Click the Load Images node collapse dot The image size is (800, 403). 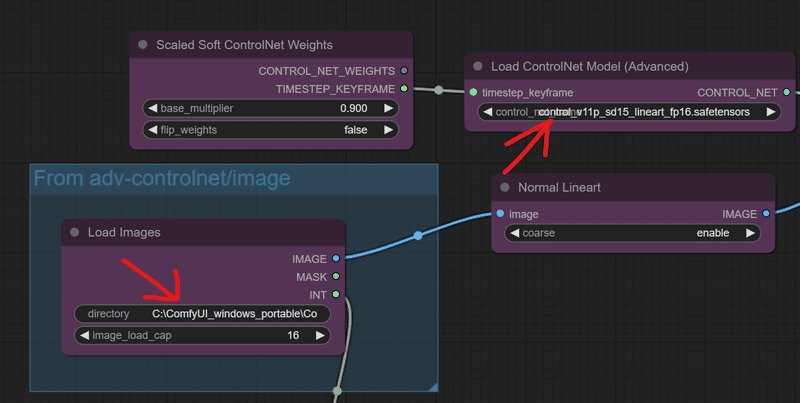click(74, 232)
